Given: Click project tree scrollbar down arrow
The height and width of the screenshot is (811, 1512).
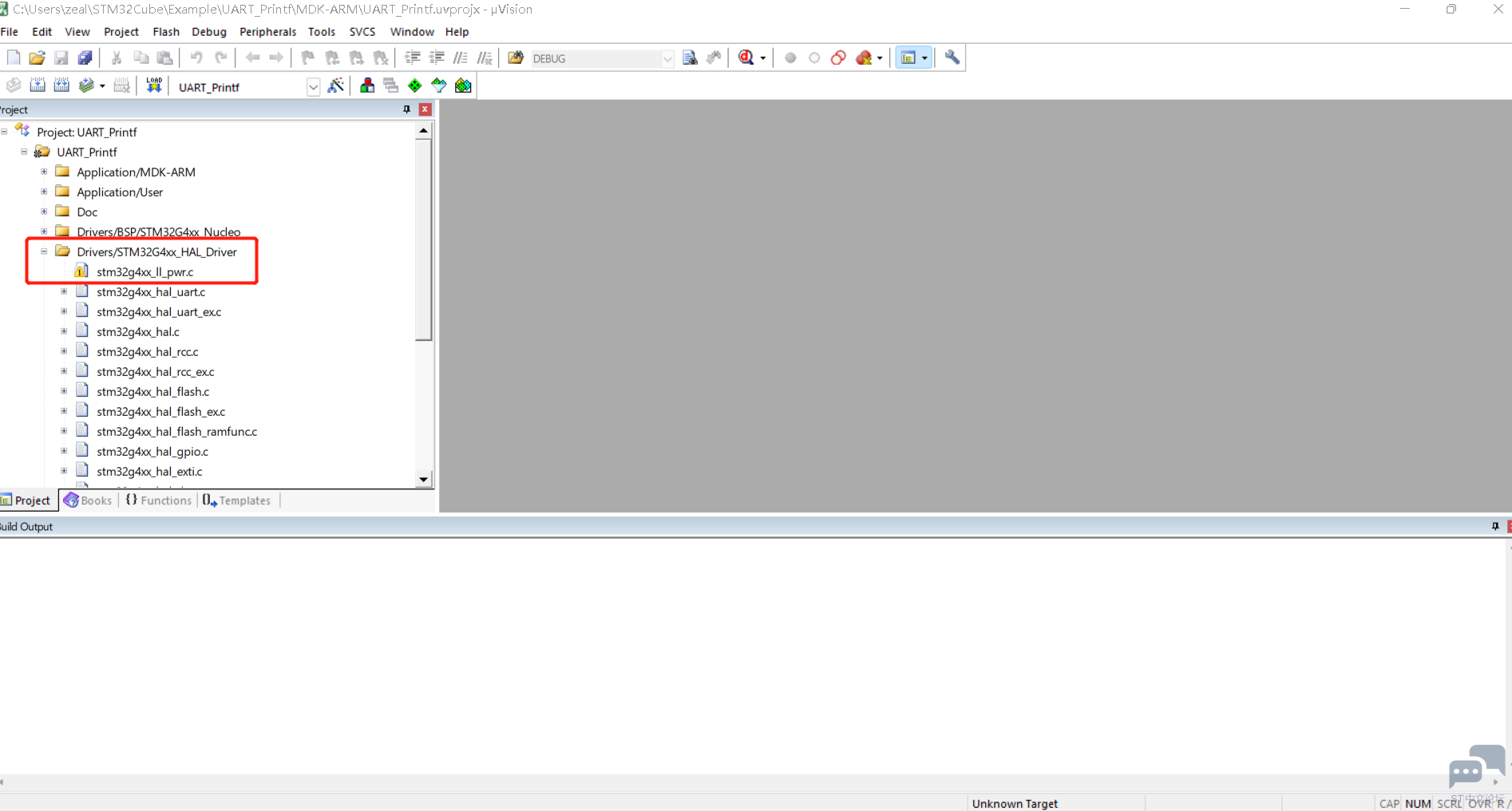Looking at the screenshot, I should point(424,480).
